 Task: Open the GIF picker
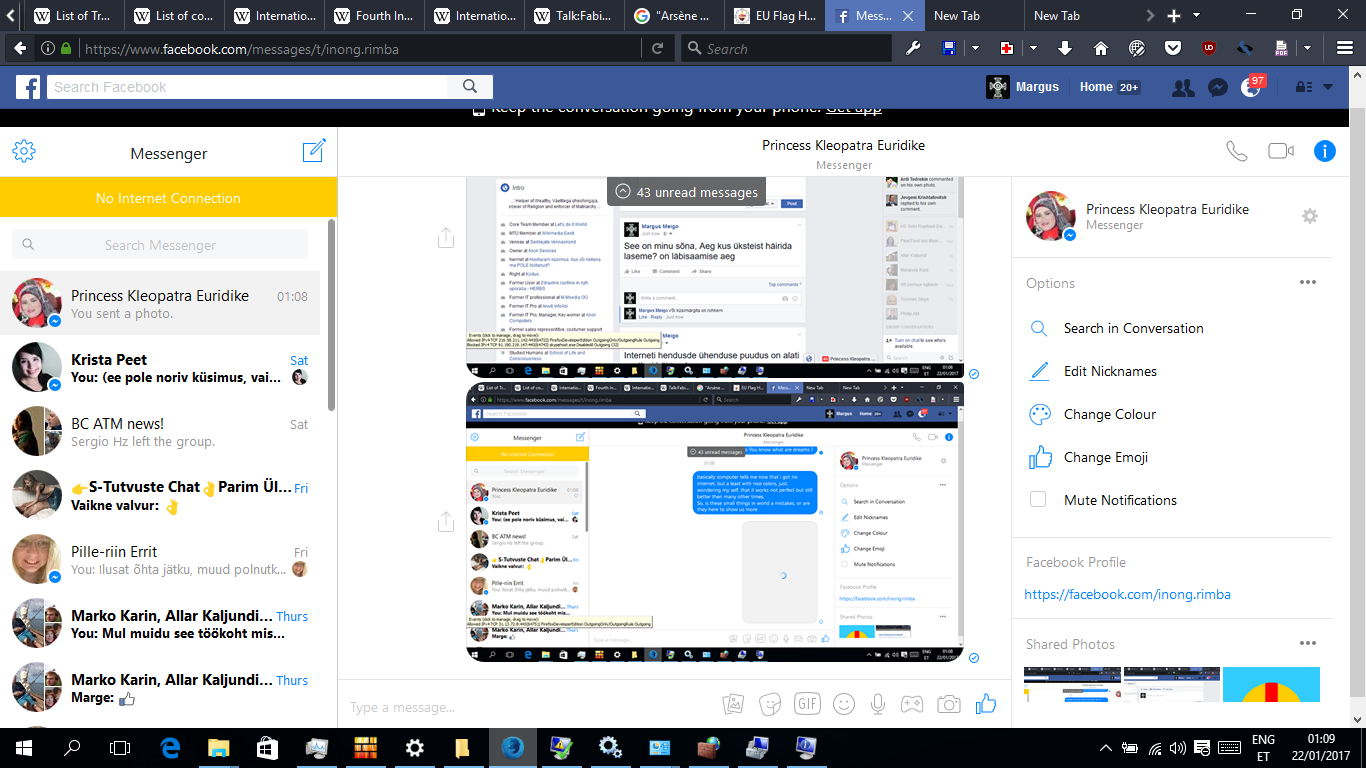point(807,704)
